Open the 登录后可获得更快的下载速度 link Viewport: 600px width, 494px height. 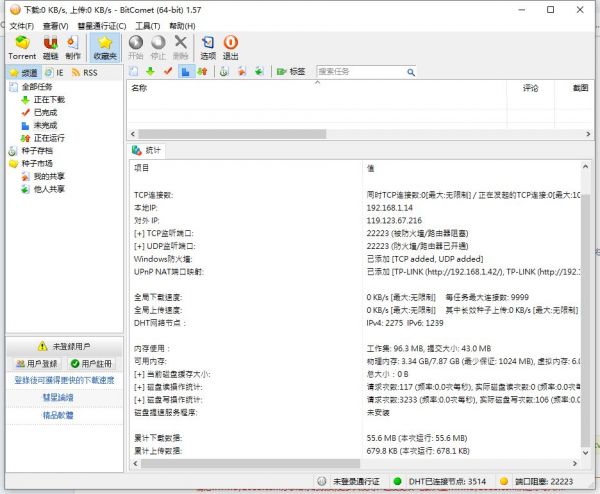(x=64, y=380)
